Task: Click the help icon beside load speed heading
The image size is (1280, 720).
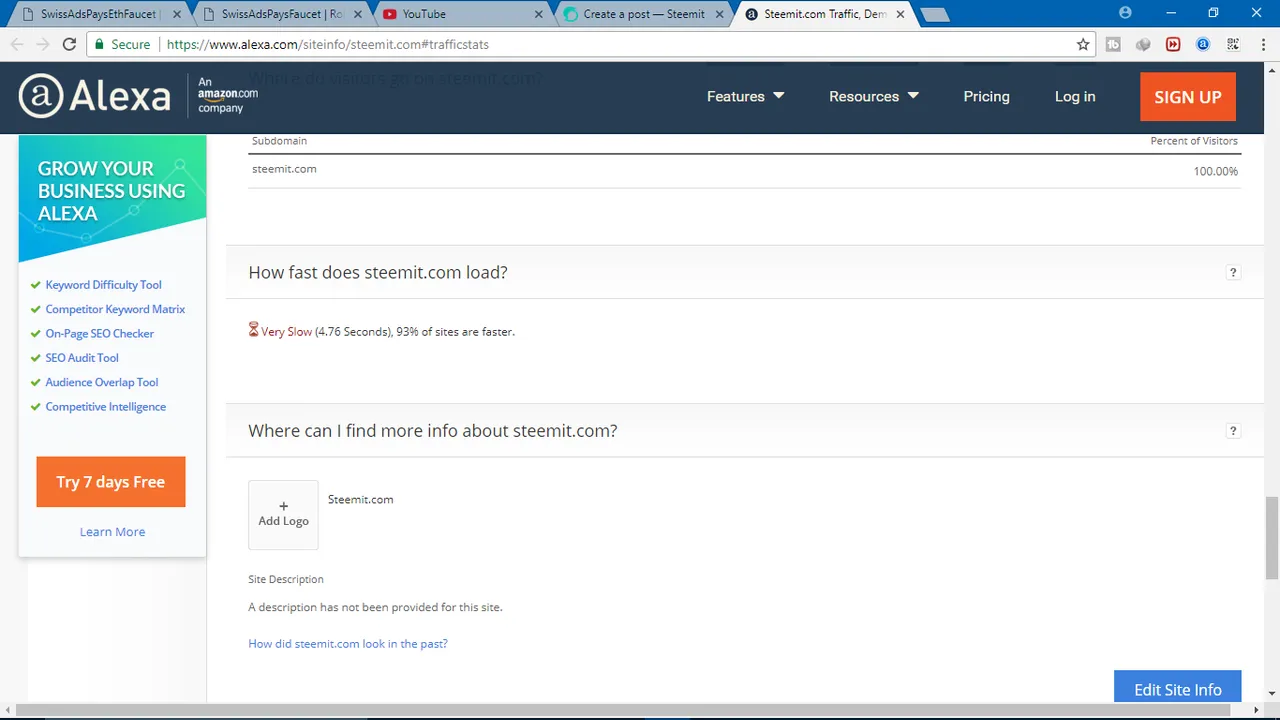Action: pyautogui.click(x=1233, y=272)
